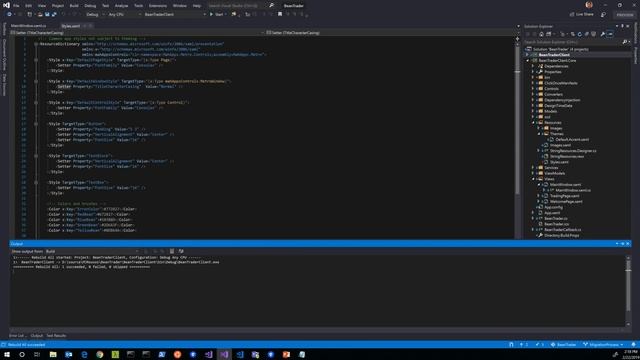Expand the Converters folder
640x360 pixels.
533,94
